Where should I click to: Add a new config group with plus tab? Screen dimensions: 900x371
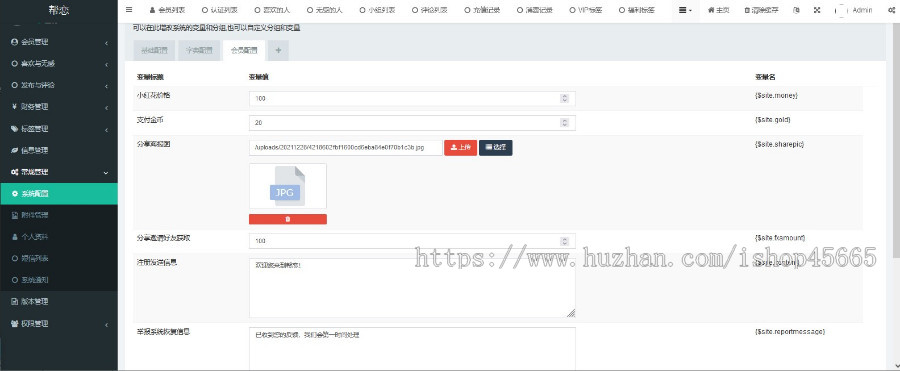pyautogui.click(x=278, y=51)
